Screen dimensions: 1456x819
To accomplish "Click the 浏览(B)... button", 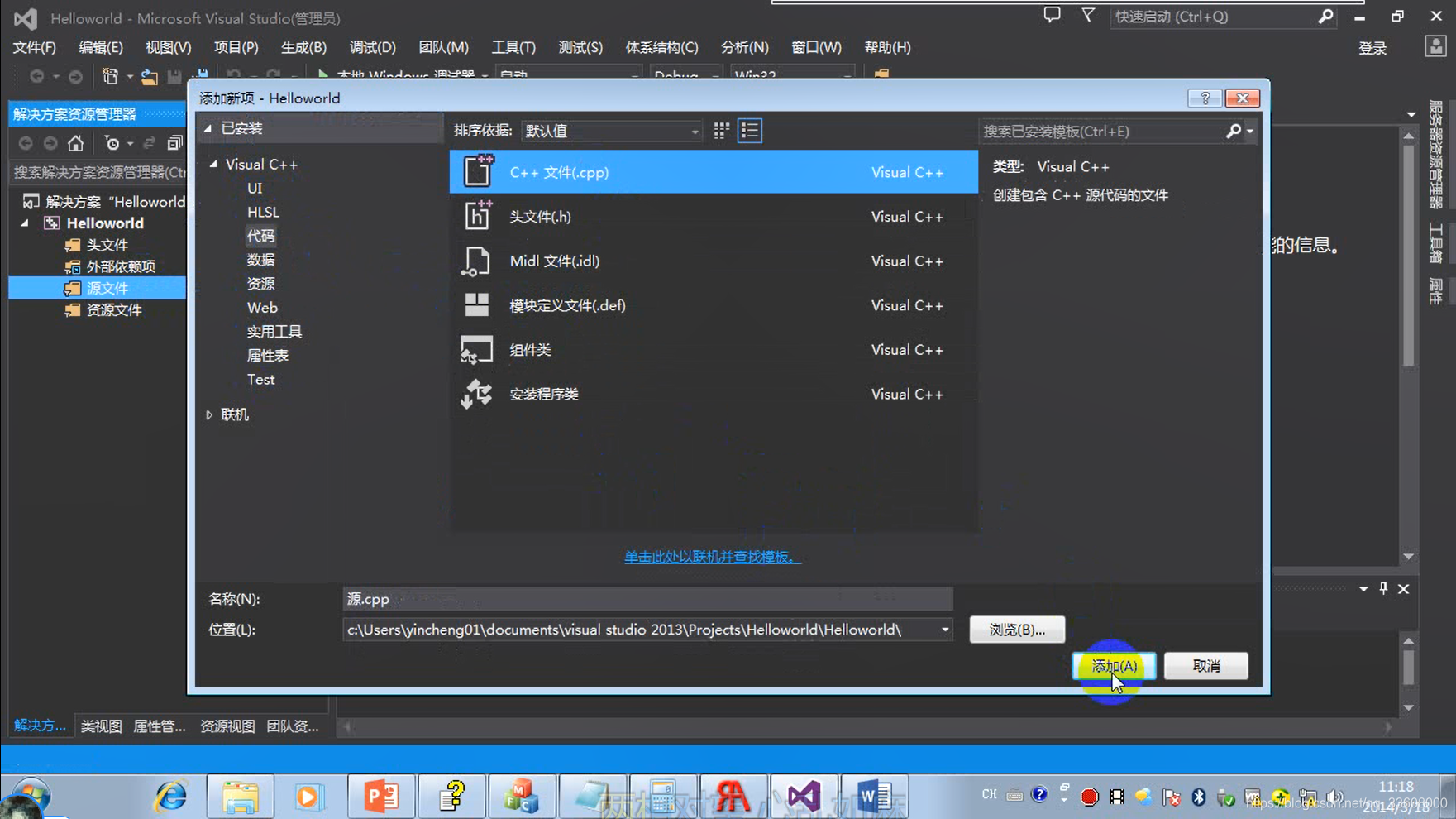I will [1017, 630].
